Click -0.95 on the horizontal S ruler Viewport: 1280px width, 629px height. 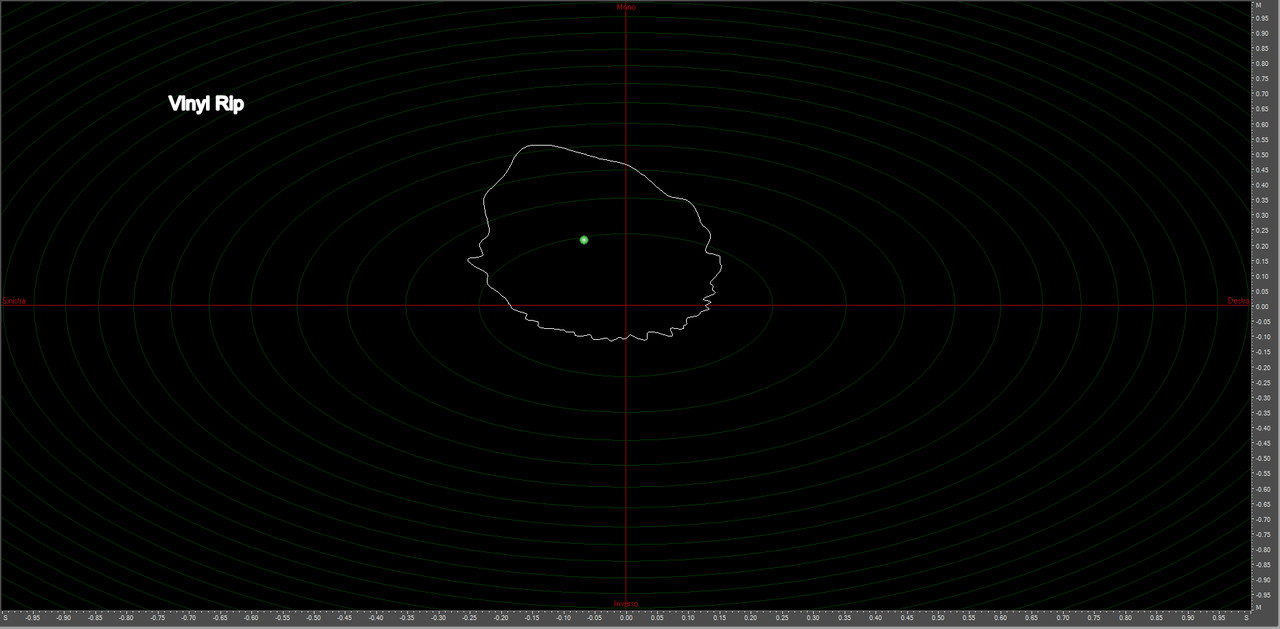point(33,618)
